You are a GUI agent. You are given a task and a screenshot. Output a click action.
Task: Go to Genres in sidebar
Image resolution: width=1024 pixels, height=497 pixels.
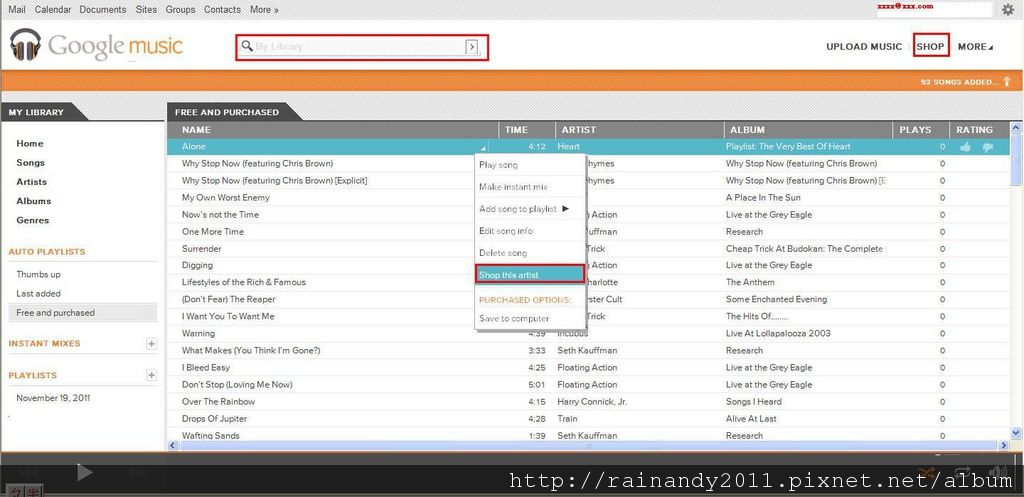(33, 220)
